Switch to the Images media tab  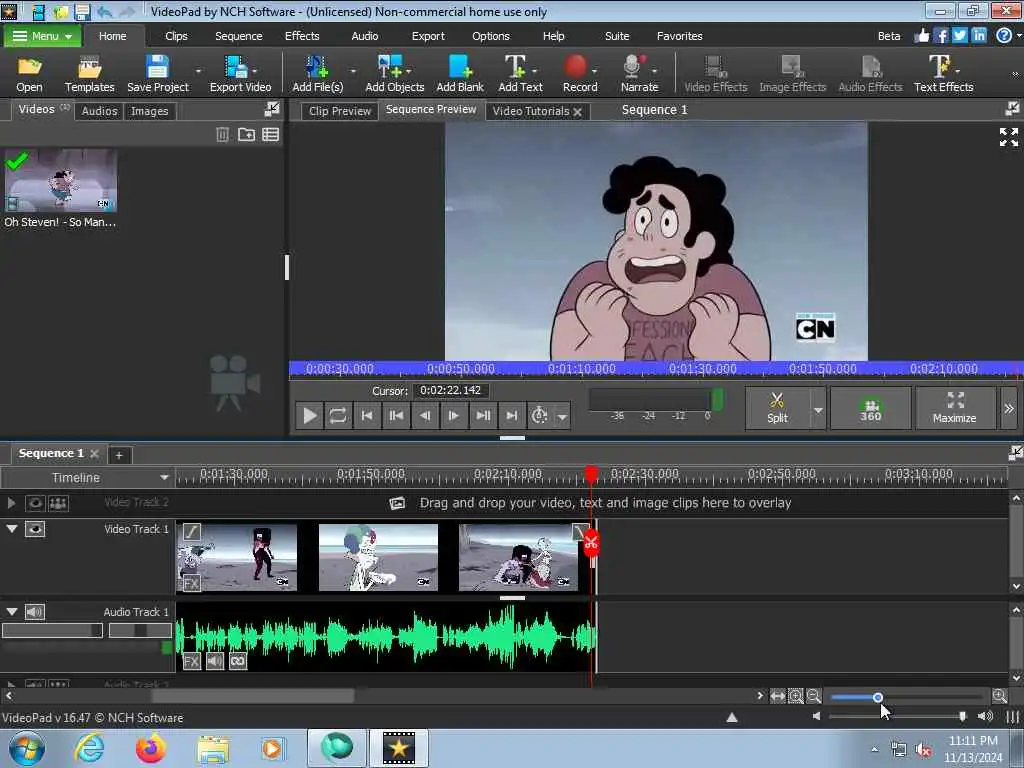[x=150, y=111]
